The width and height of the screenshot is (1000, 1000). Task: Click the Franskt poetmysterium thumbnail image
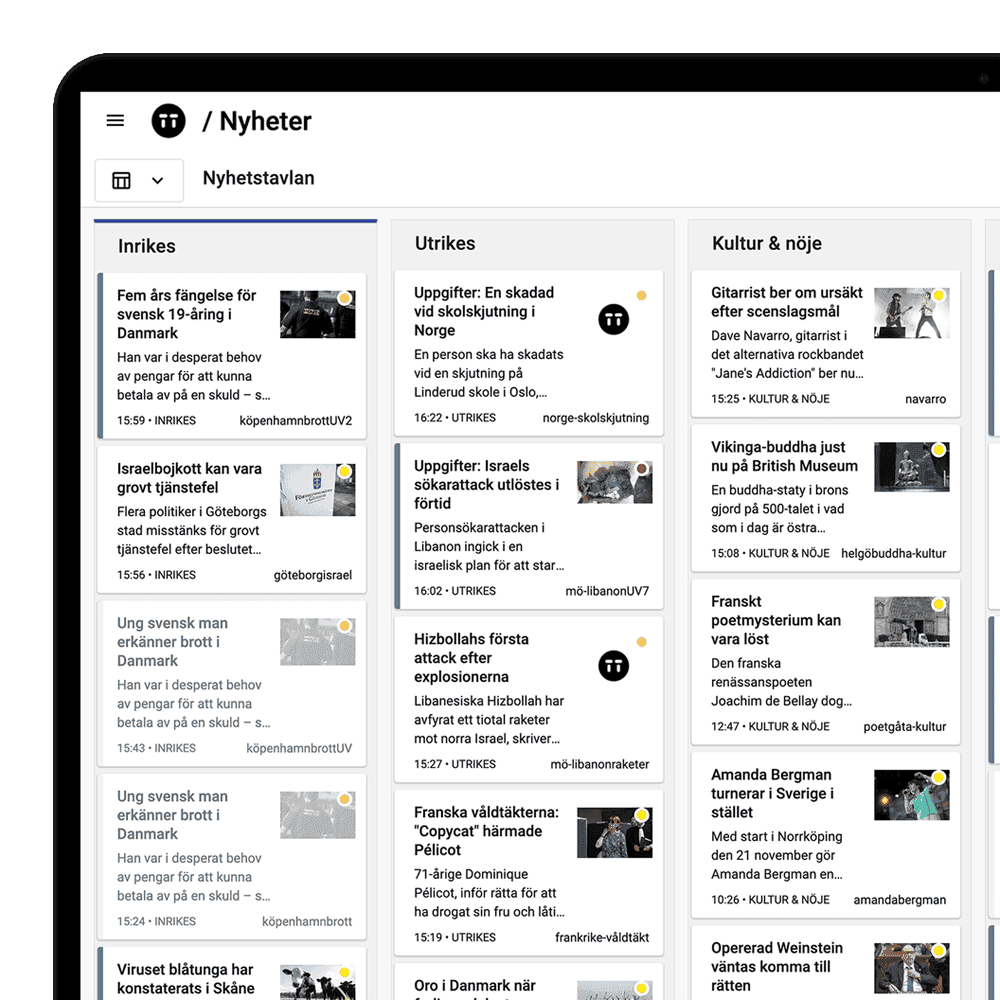[910, 622]
